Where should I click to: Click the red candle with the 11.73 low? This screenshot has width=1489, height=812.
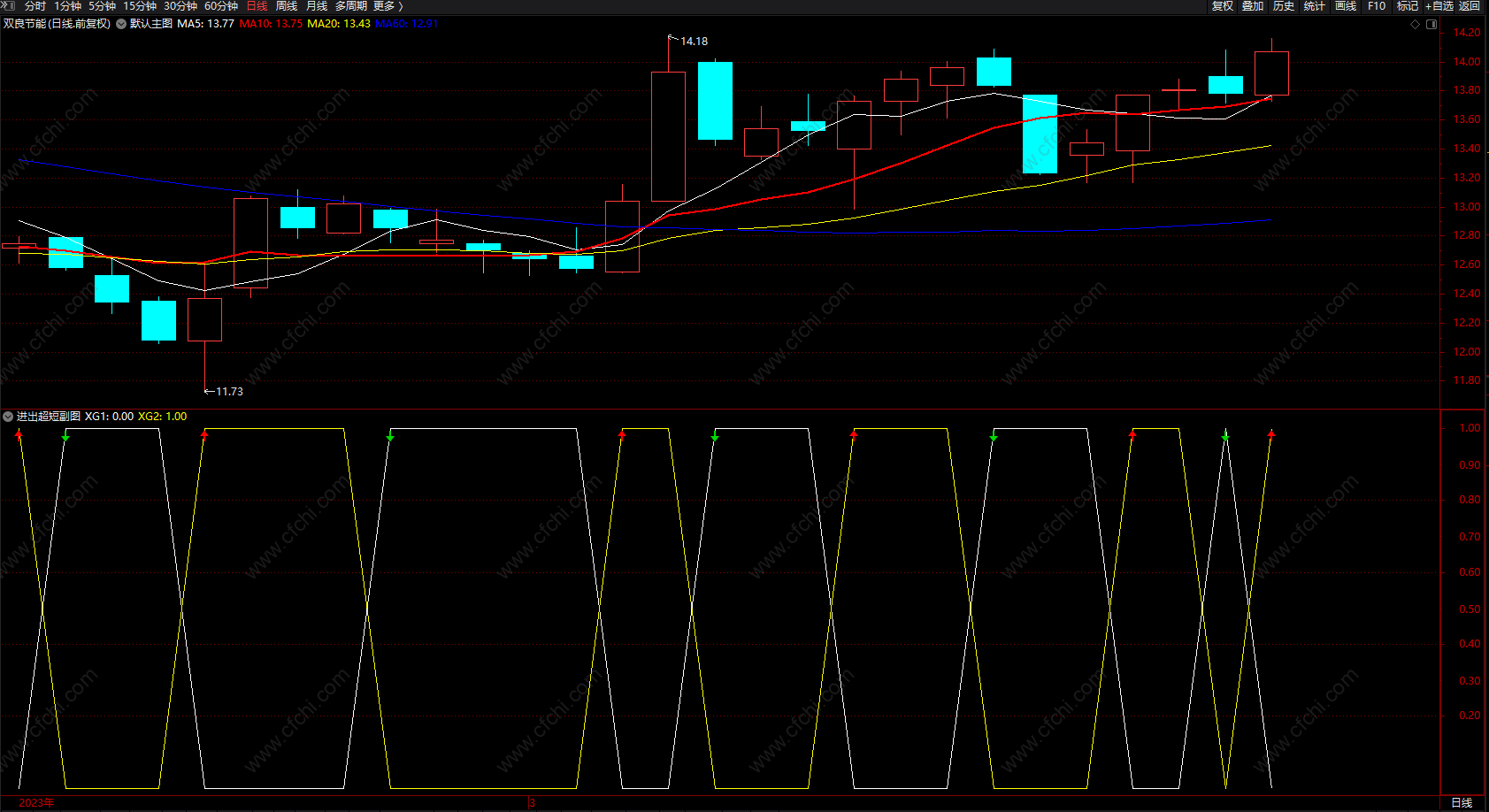pyautogui.click(x=204, y=319)
